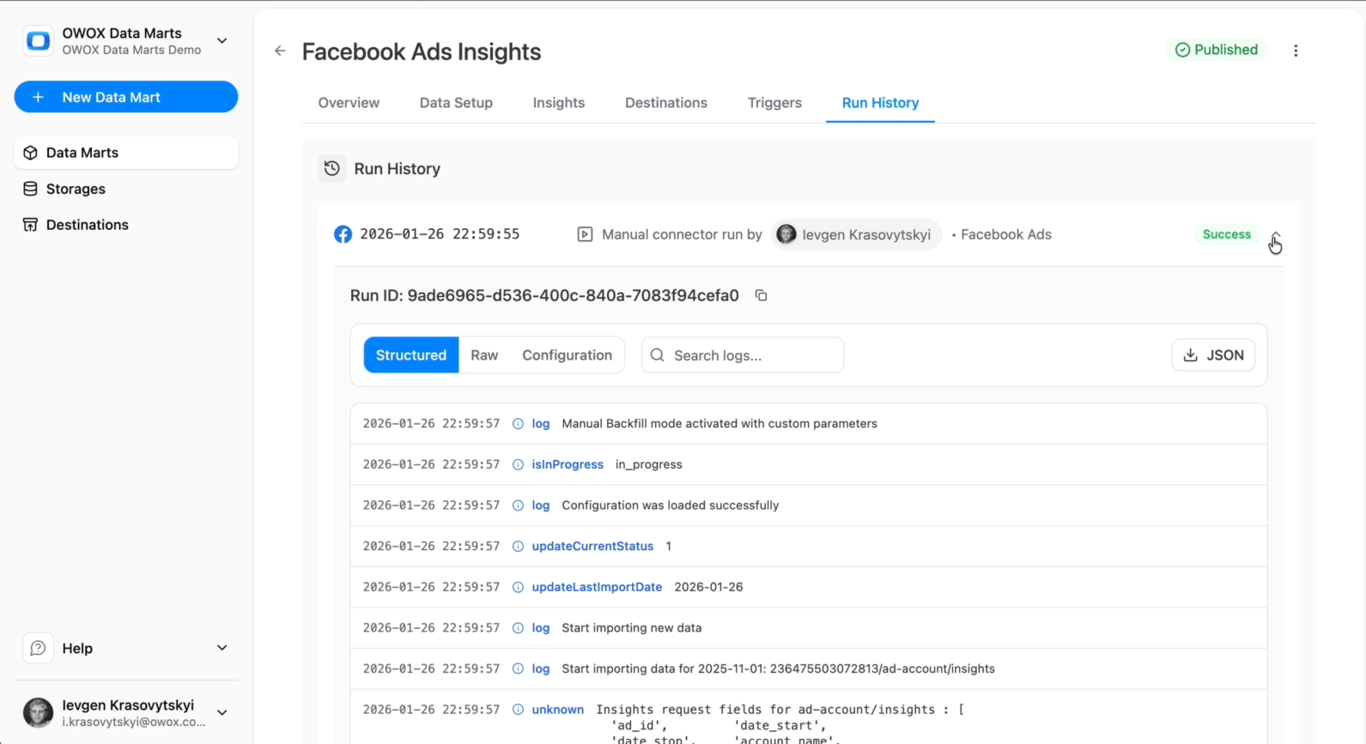Open the Triggers tab
The width and height of the screenshot is (1366, 744).
(775, 103)
